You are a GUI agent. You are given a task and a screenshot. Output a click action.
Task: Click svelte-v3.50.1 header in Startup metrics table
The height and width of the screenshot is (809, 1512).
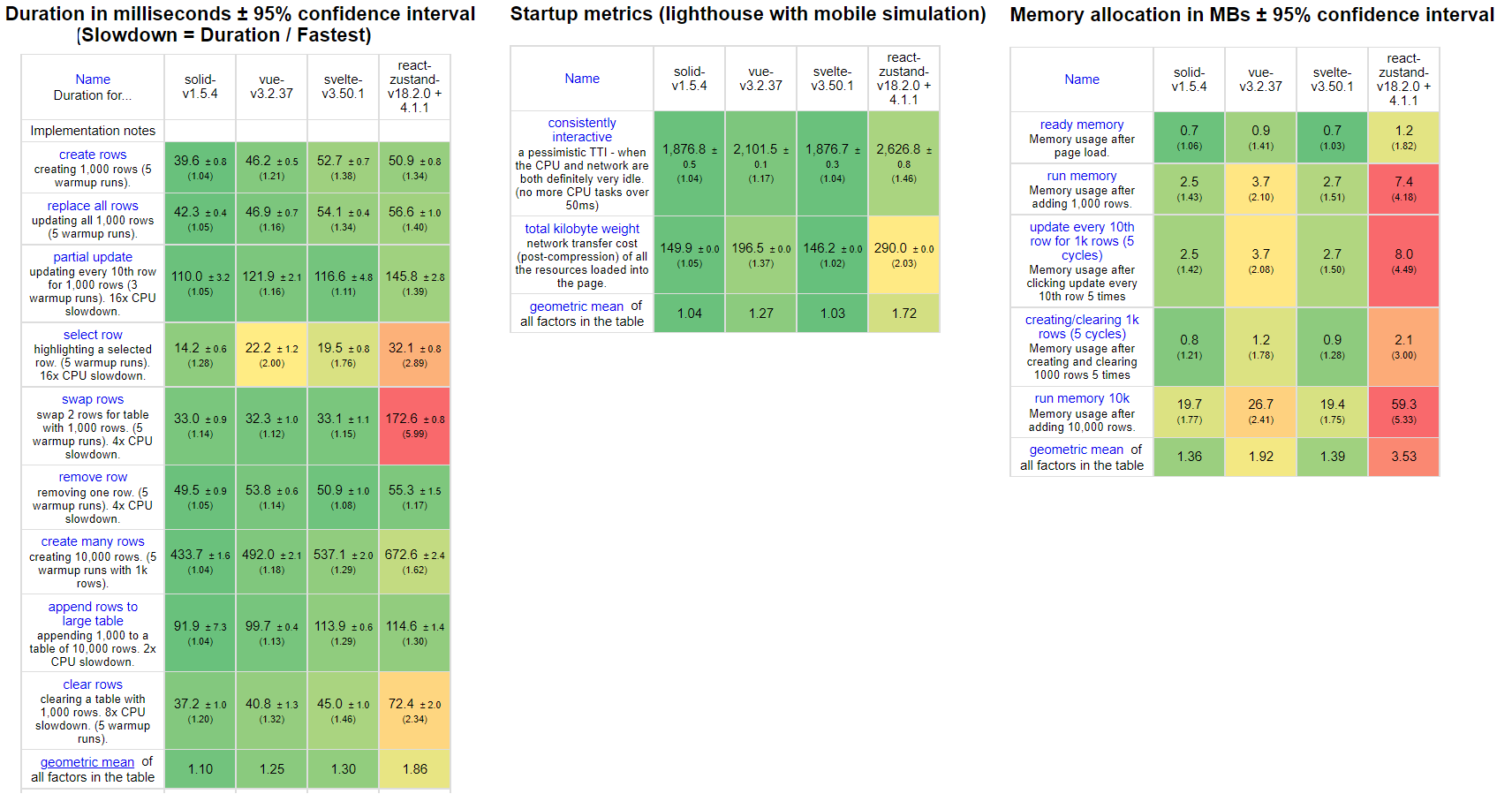tap(833, 79)
